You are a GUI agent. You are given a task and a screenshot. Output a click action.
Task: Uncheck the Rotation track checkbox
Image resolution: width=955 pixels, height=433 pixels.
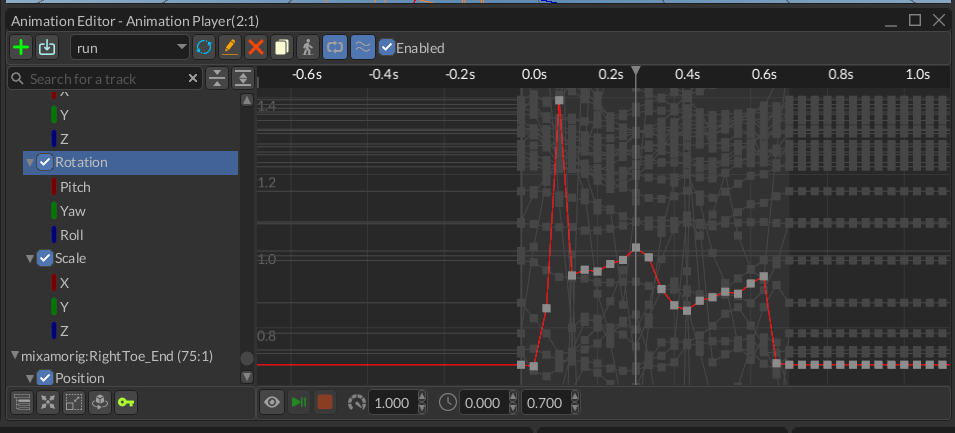coord(44,162)
